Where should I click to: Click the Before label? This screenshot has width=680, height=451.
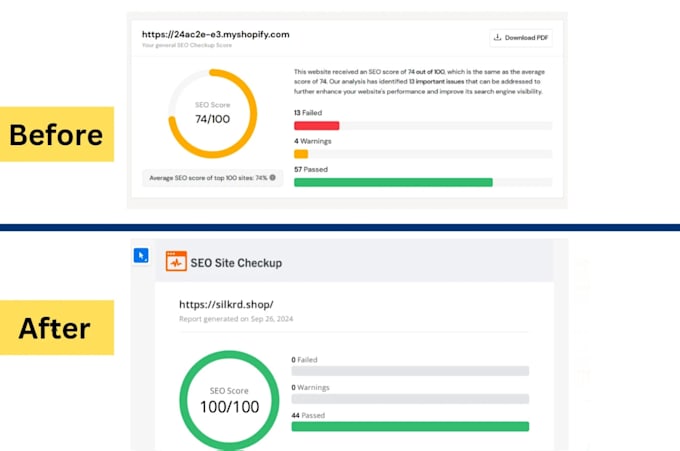(56, 134)
